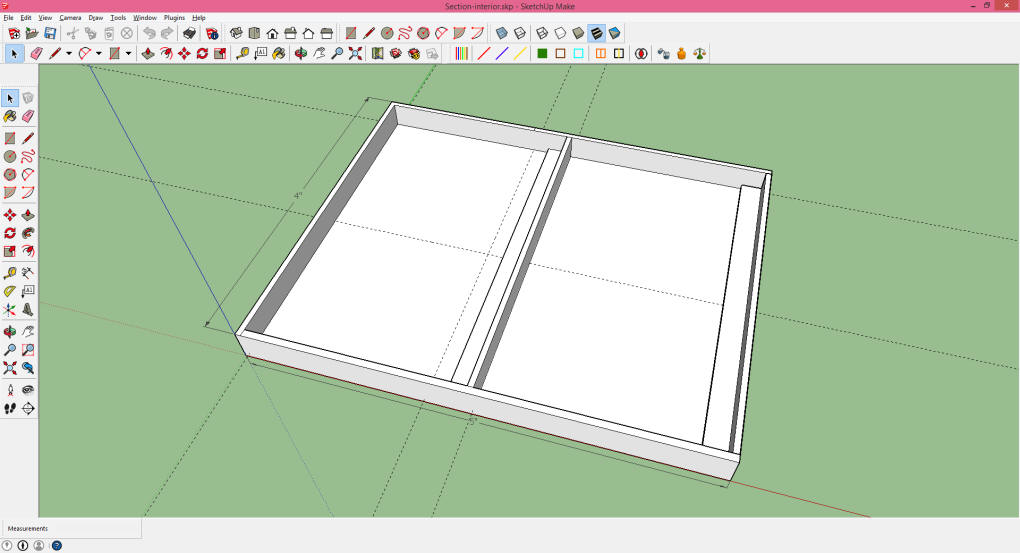Click the Print icon
This screenshot has height=553, width=1020.
pyautogui.click(x=189, y=33)
